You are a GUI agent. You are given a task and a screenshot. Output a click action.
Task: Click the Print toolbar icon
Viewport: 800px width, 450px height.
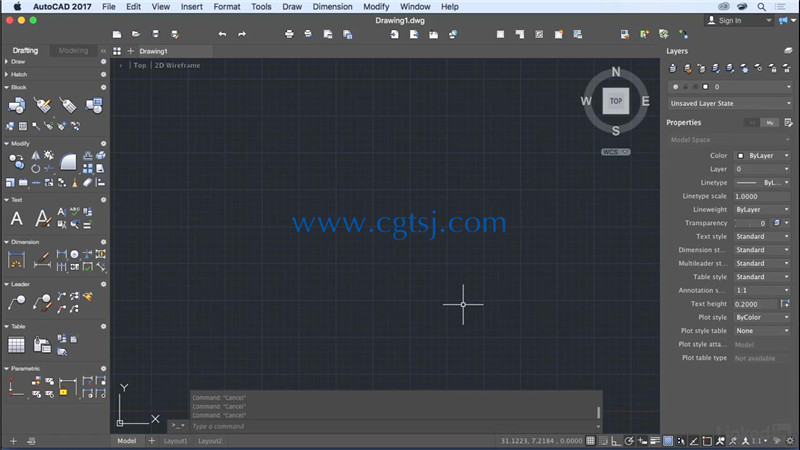point(289,34)
